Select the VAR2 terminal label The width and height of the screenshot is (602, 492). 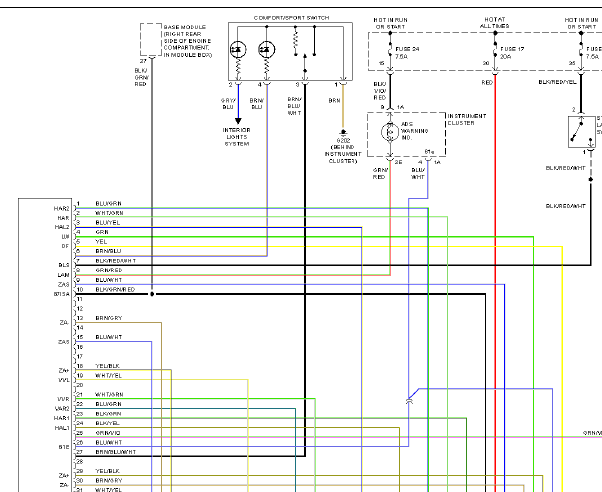point(62,409)
